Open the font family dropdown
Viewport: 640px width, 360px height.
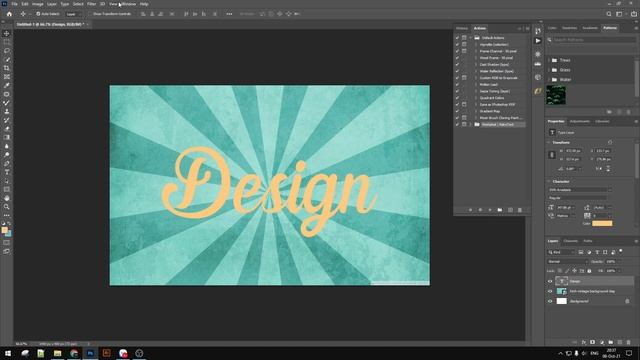580,190
